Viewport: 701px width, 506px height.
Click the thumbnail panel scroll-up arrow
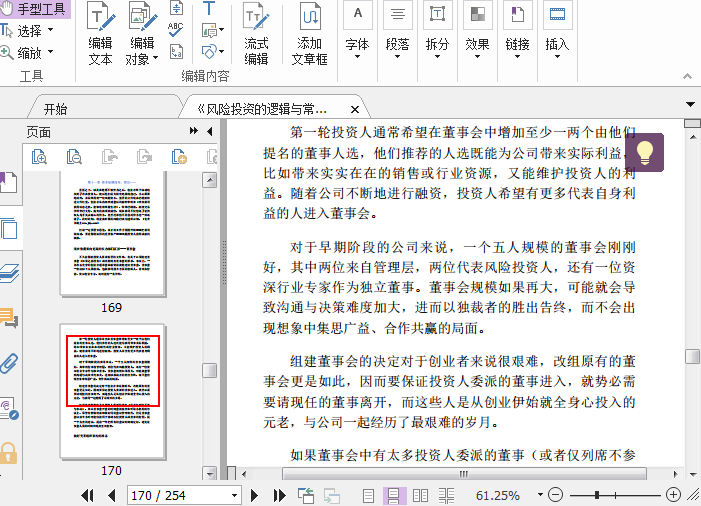click(210, 181)
